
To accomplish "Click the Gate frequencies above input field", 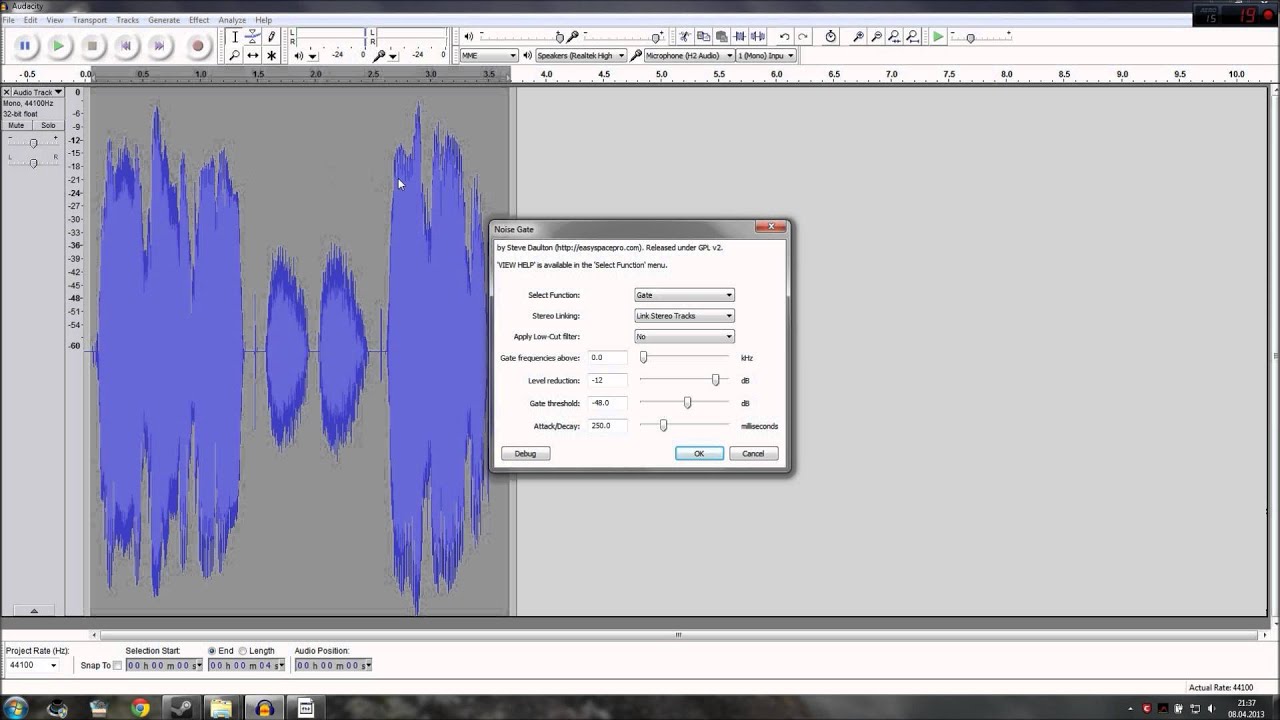I will tap(608, 357).
